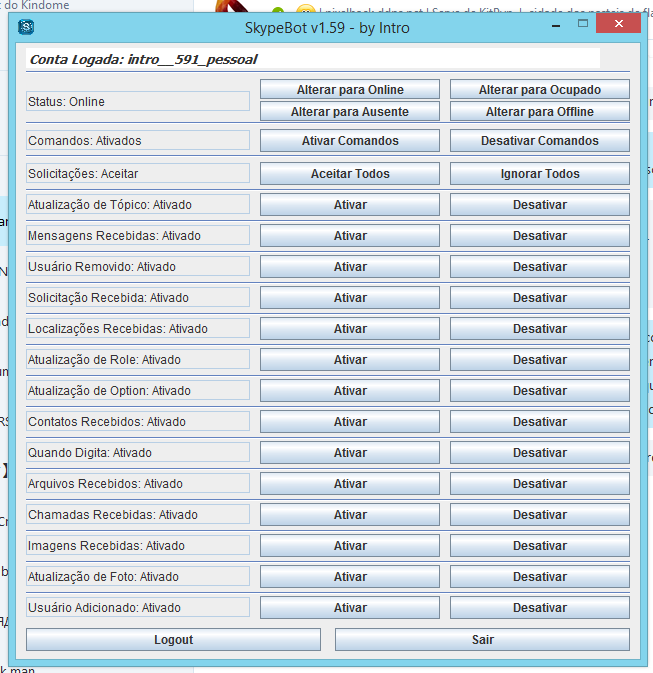Click Alterar para Online button
The width and height of the screenshot is (653, 673).
click(350, 89)
